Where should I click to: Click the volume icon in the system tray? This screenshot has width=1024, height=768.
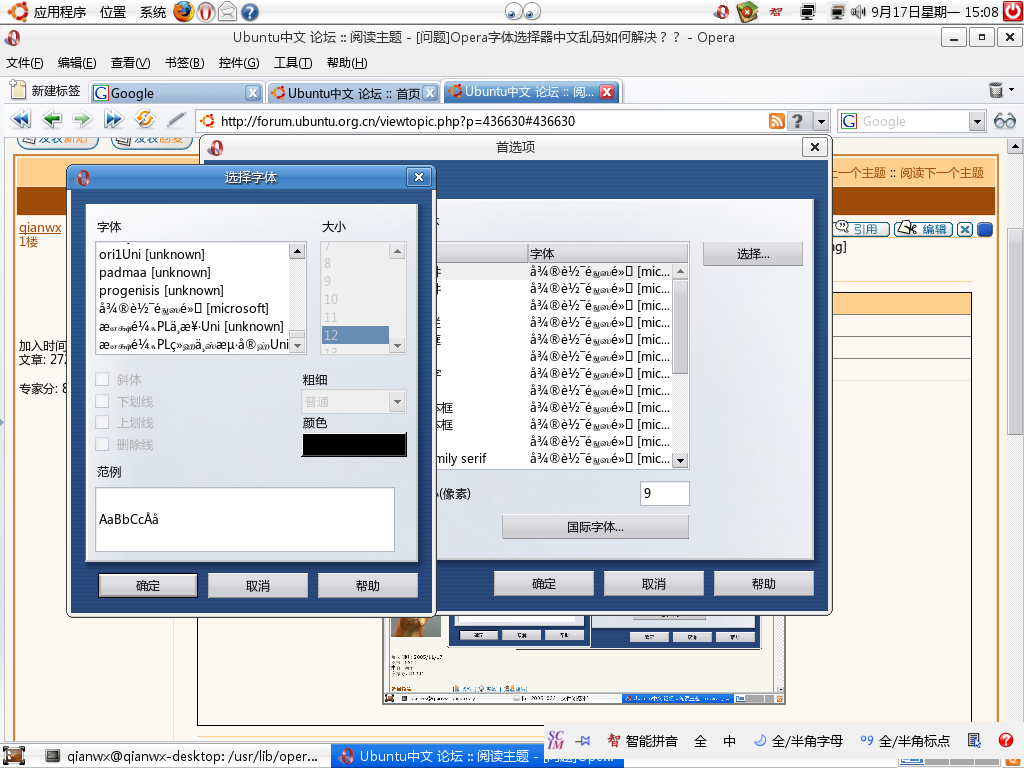click(x=858, y=12)
